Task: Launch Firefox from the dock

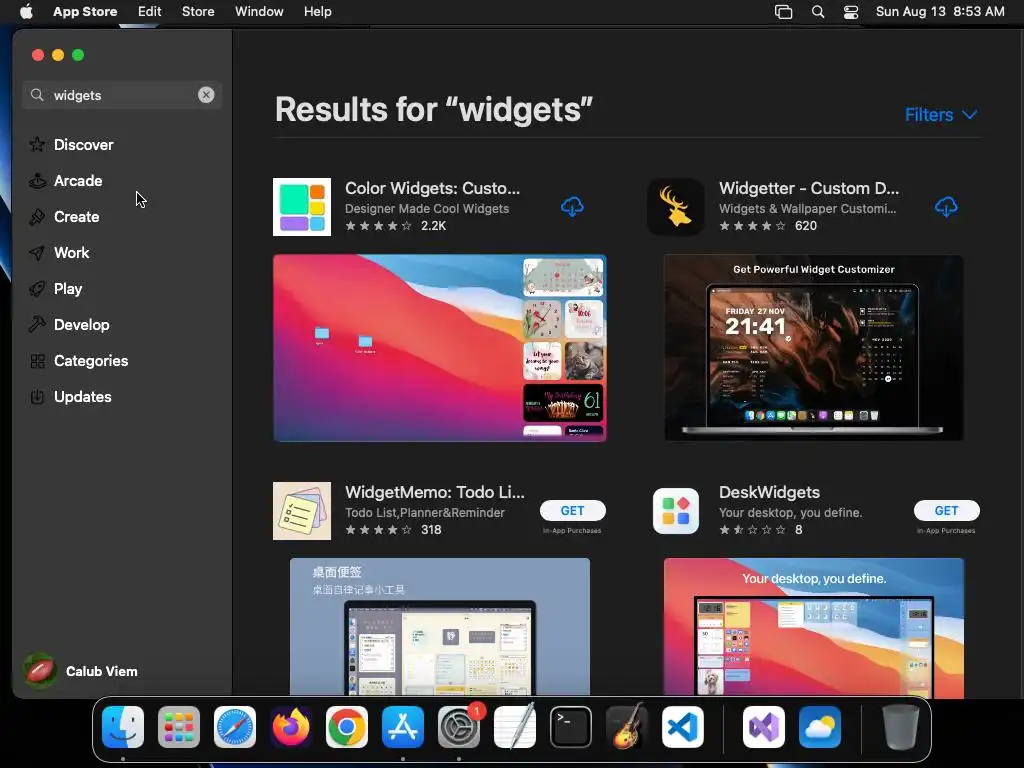Action: (291, 727)
